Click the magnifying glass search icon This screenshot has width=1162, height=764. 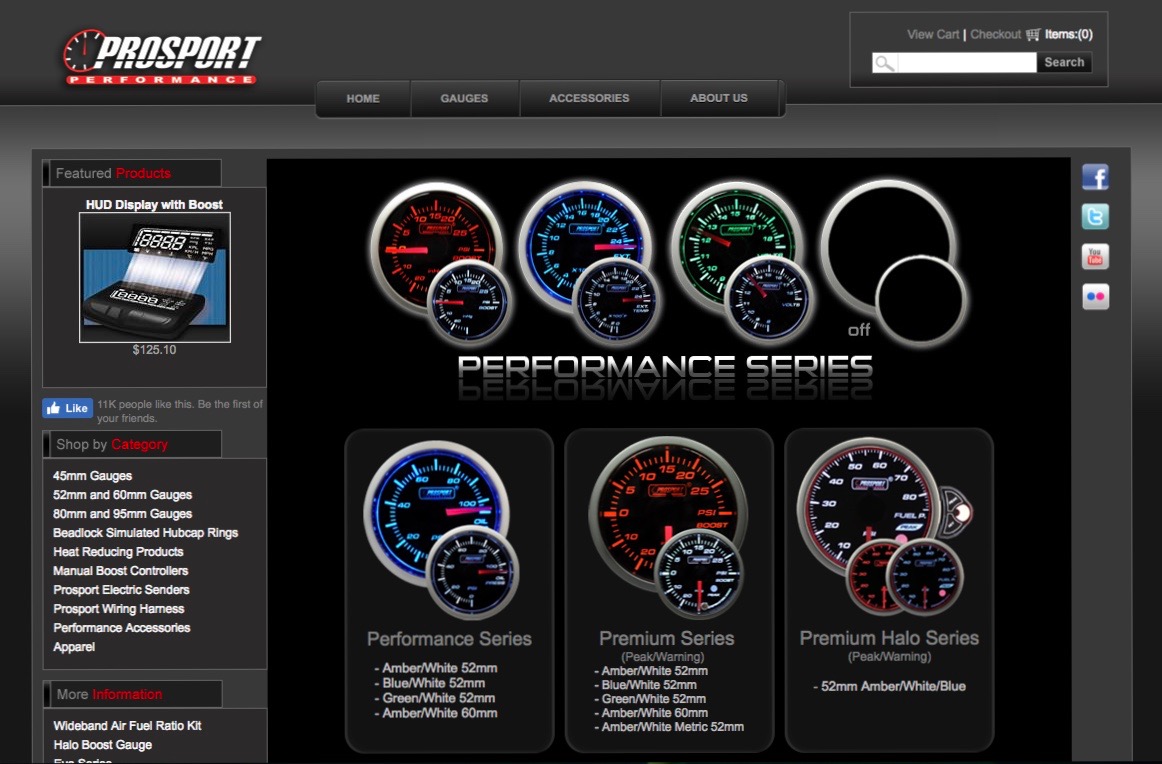(x=884, y=63)
